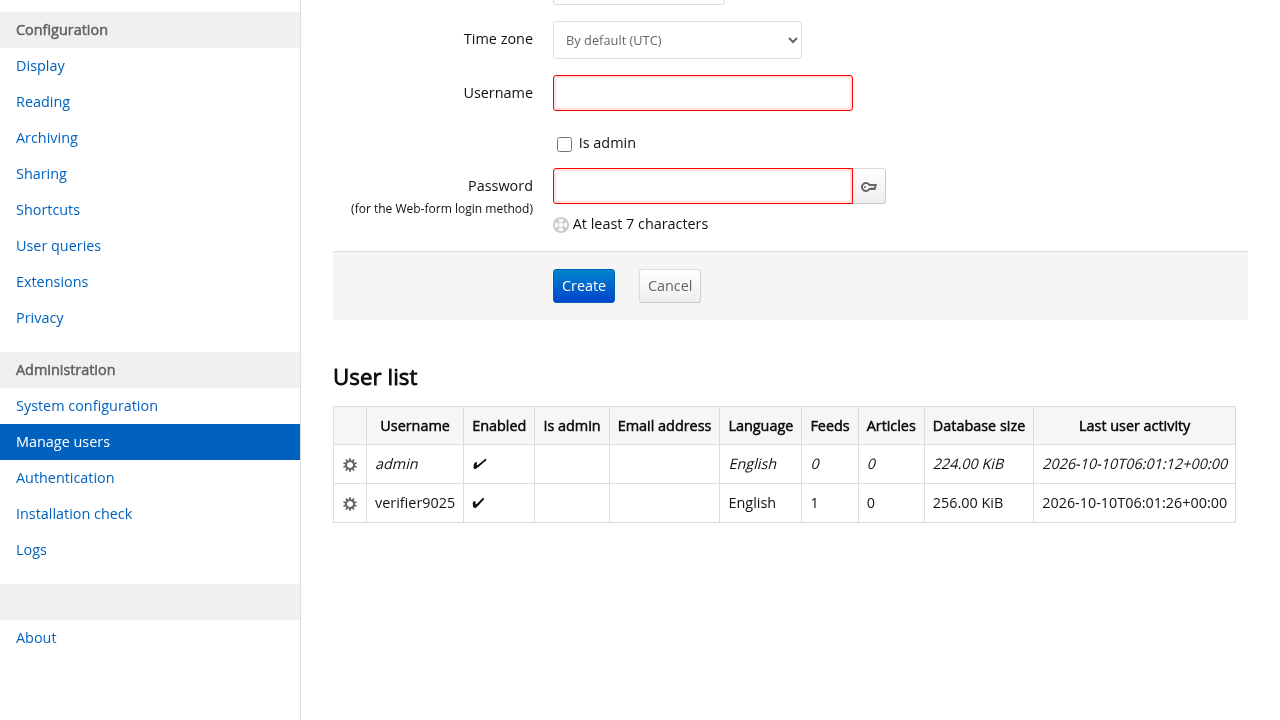Image resolution: width=1280 pixels, height=720 pixels.
Task: Click the Database size column header
Action: click(x=979, y=426)
